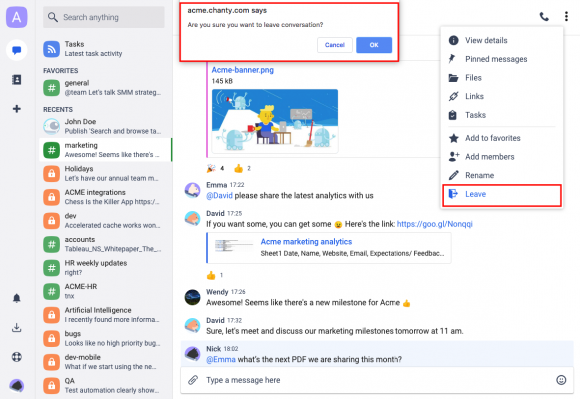
Task: Open the Acme-banner.png file link
Action: [243, 70]
